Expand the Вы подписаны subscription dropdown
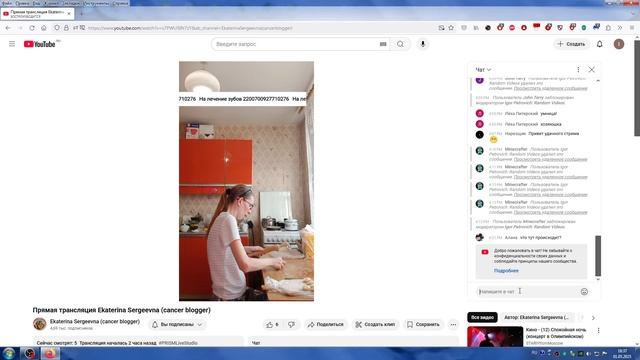This screenshot has width=640, height=360. (177, 324)
